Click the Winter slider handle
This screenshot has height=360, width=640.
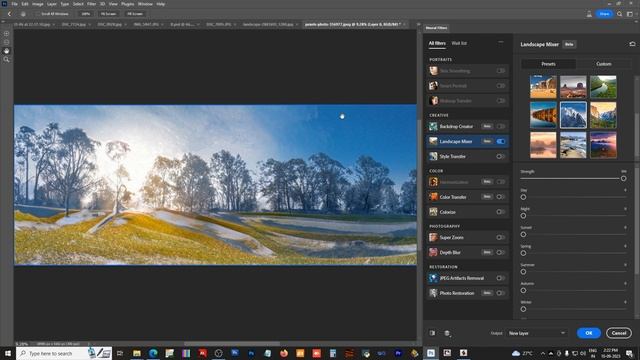[523, 309]
